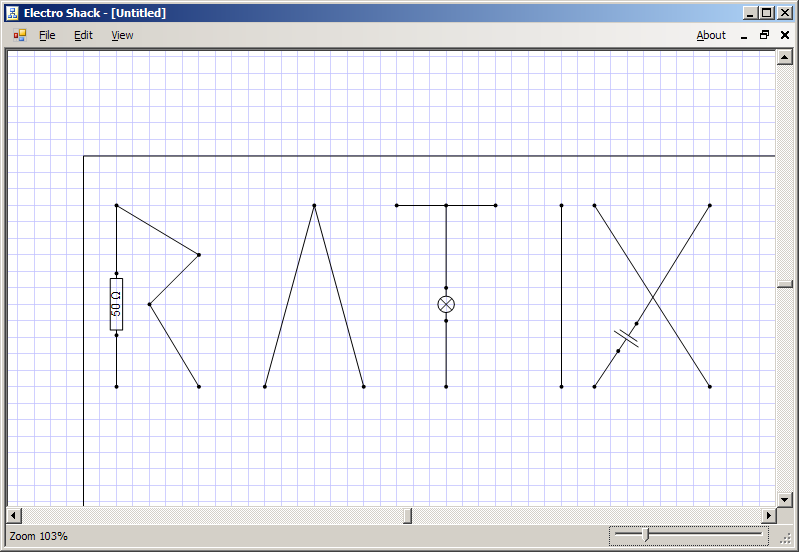Select the top horizontal wire of the T

(x=446, y=205)
